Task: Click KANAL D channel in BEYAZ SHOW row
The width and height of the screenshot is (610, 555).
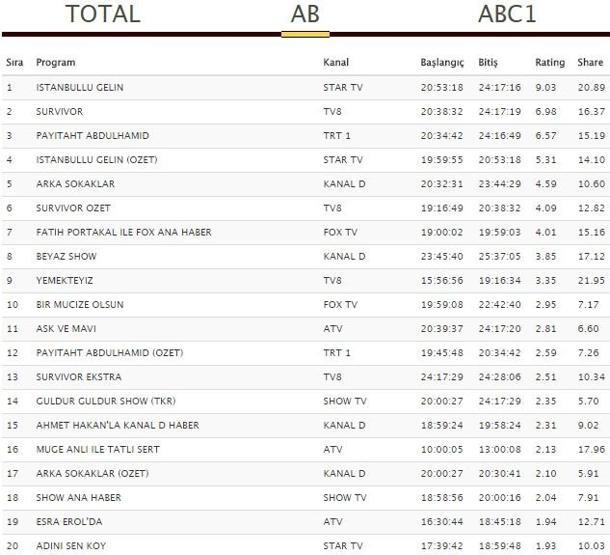Action: [x=344, y=256]
